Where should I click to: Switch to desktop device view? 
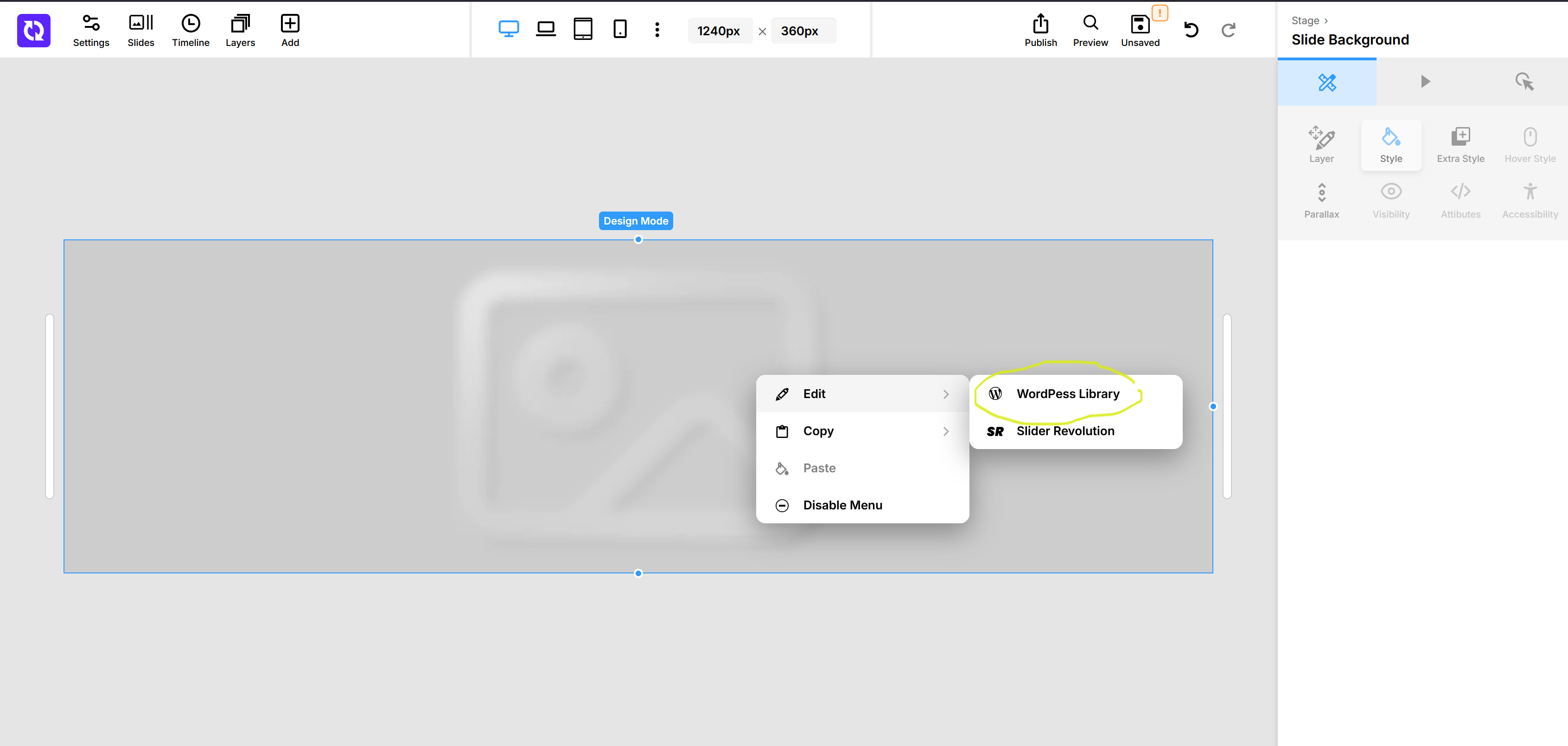508,29
